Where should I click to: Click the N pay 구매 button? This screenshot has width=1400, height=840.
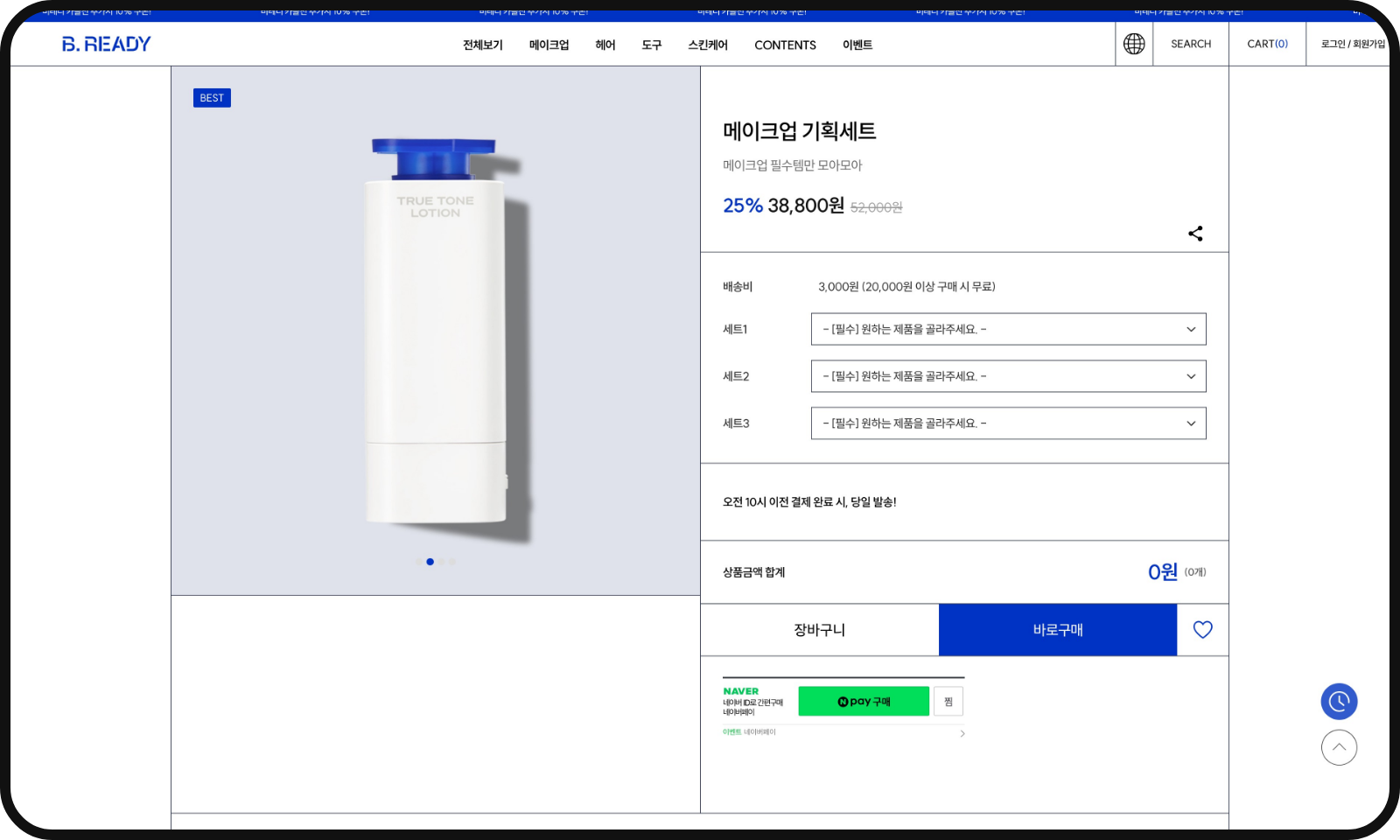[863, 702]
